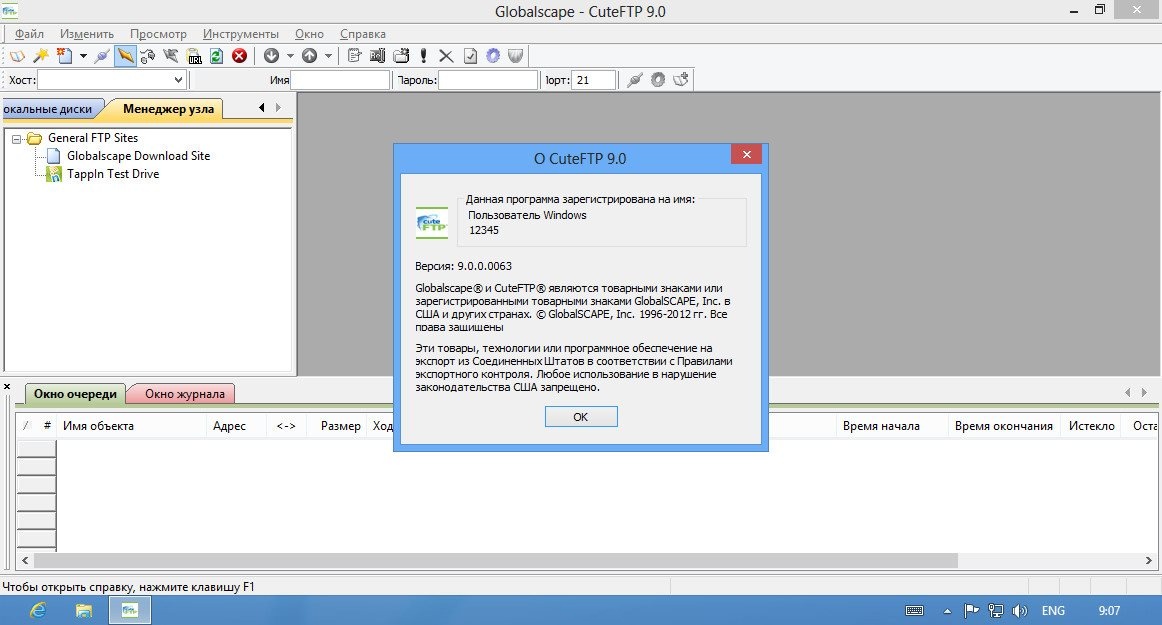1162x625 pixels.
Task: Click the Время начала column header
Action: click(892, 426)
